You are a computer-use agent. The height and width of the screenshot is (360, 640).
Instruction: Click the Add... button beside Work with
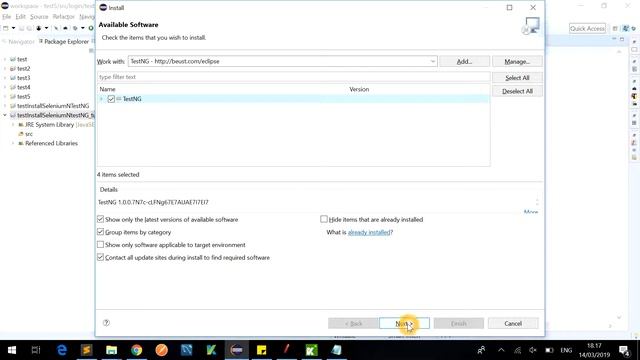(x=464, y=62)
